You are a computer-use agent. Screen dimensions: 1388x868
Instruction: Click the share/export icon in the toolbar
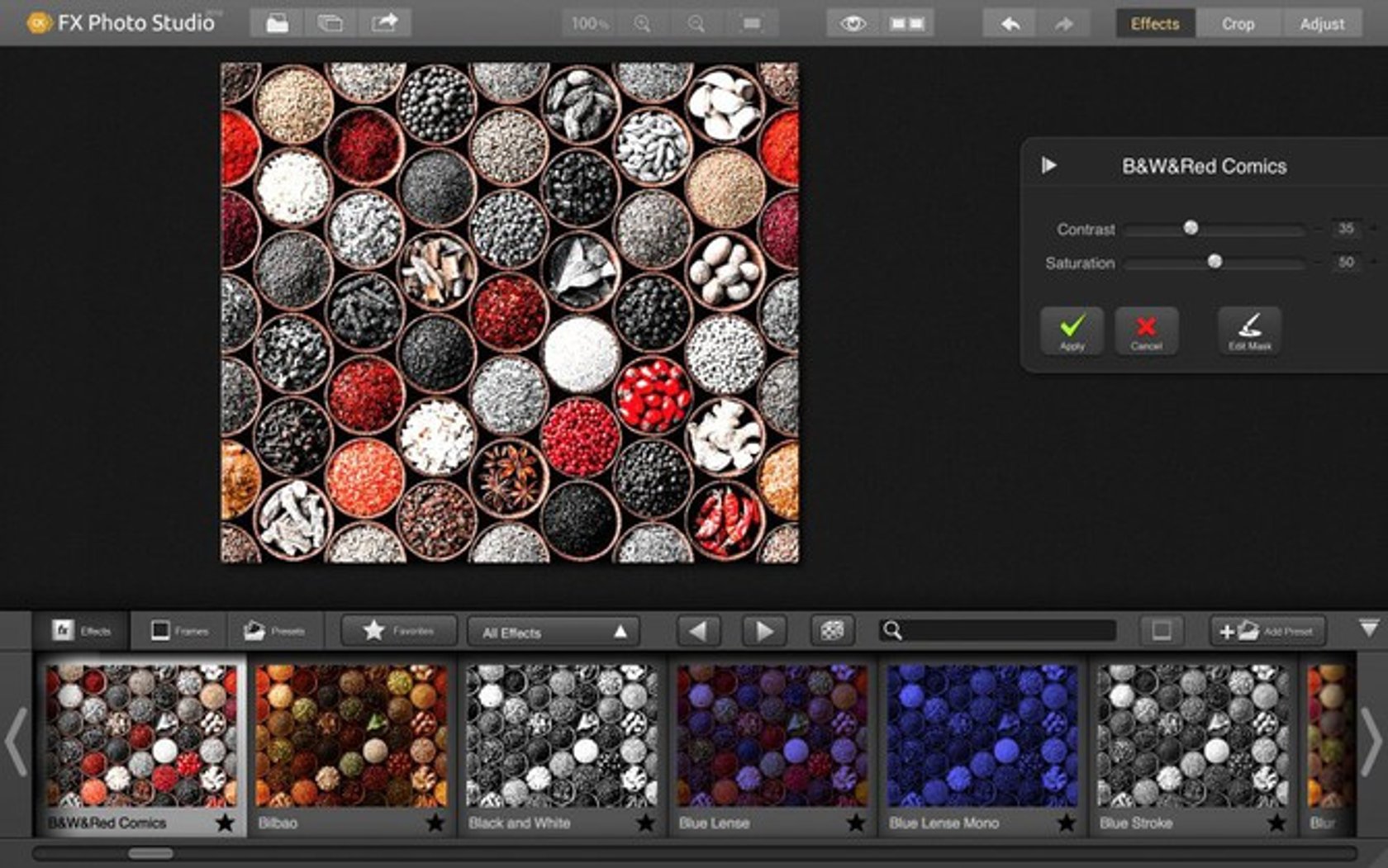pos(384,22)
